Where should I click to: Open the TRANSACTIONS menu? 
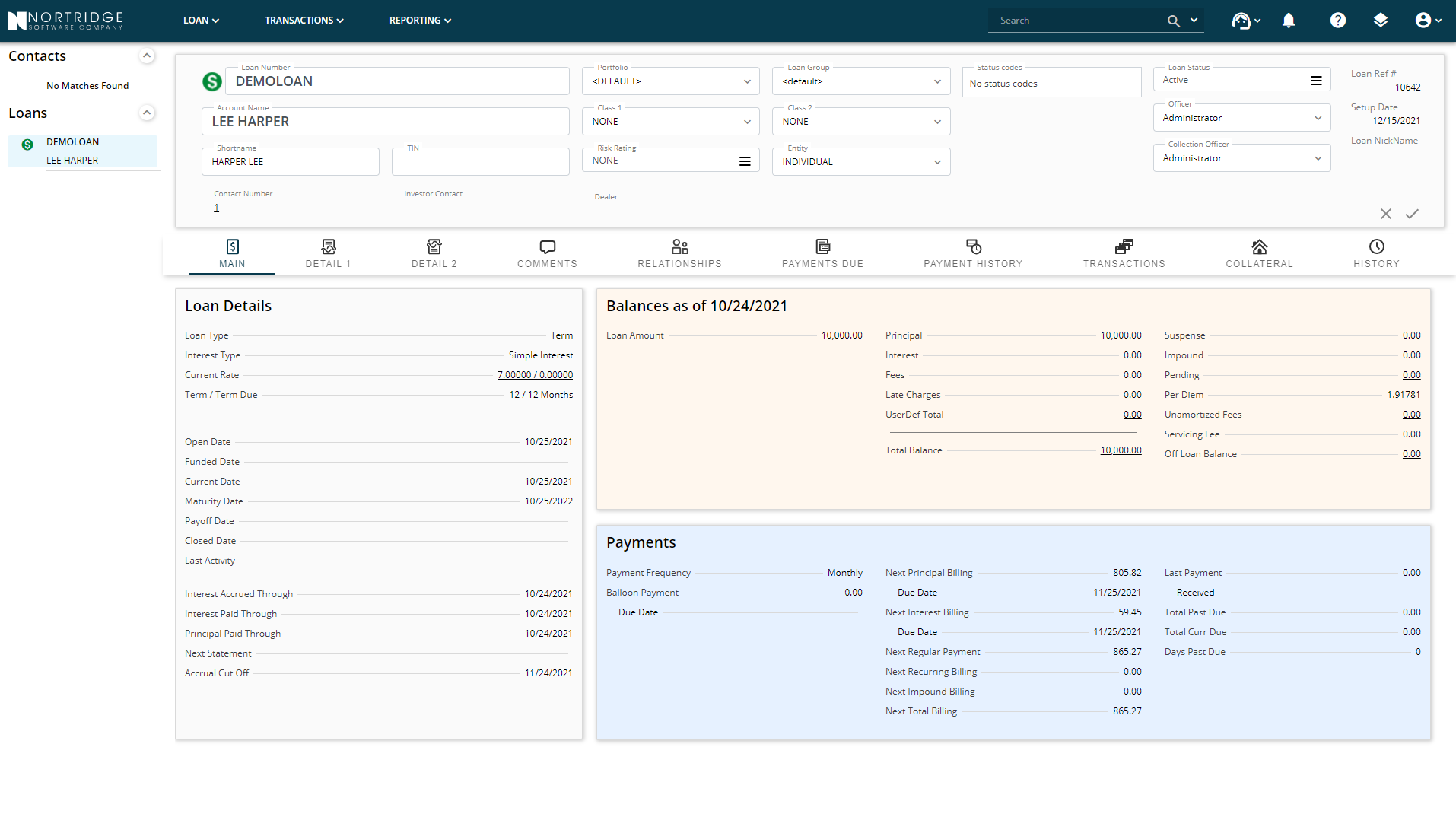304,21
